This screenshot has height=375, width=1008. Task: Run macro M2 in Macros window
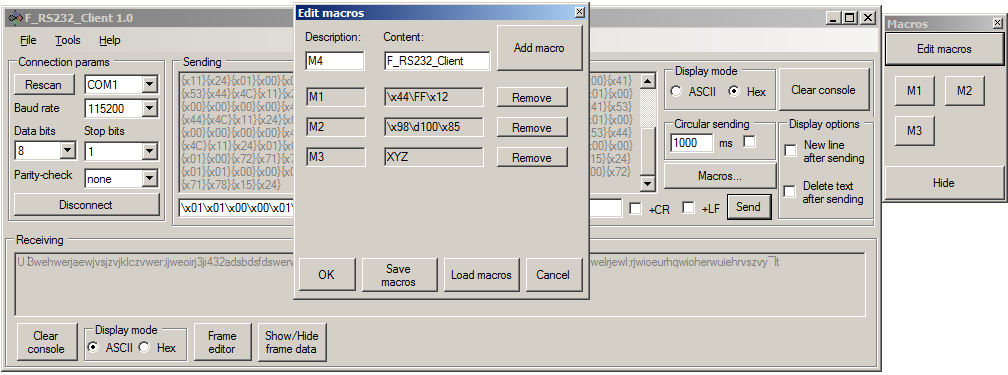(x=964, y=91)
